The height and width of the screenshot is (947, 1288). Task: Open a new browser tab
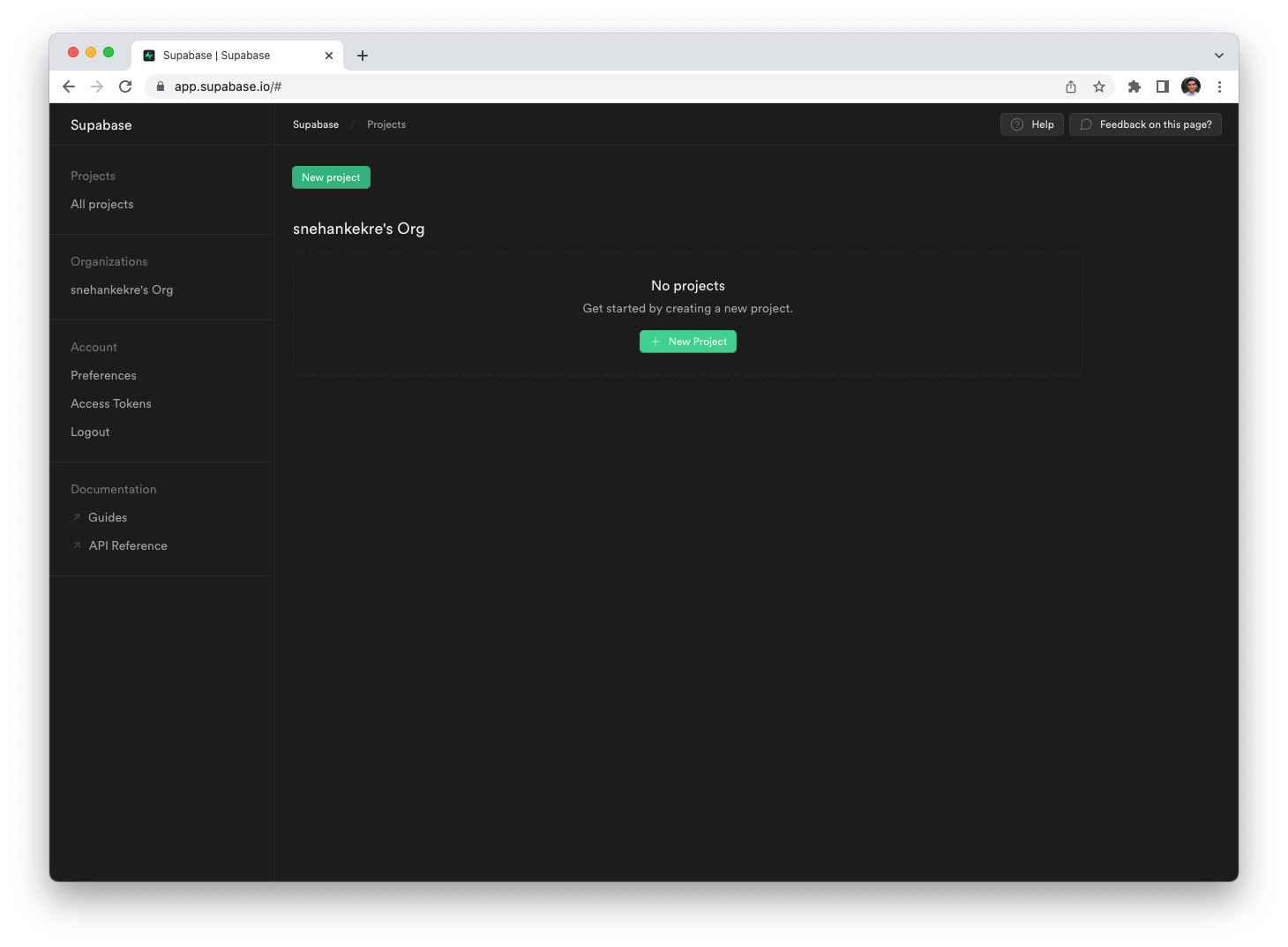coord(363,56)
